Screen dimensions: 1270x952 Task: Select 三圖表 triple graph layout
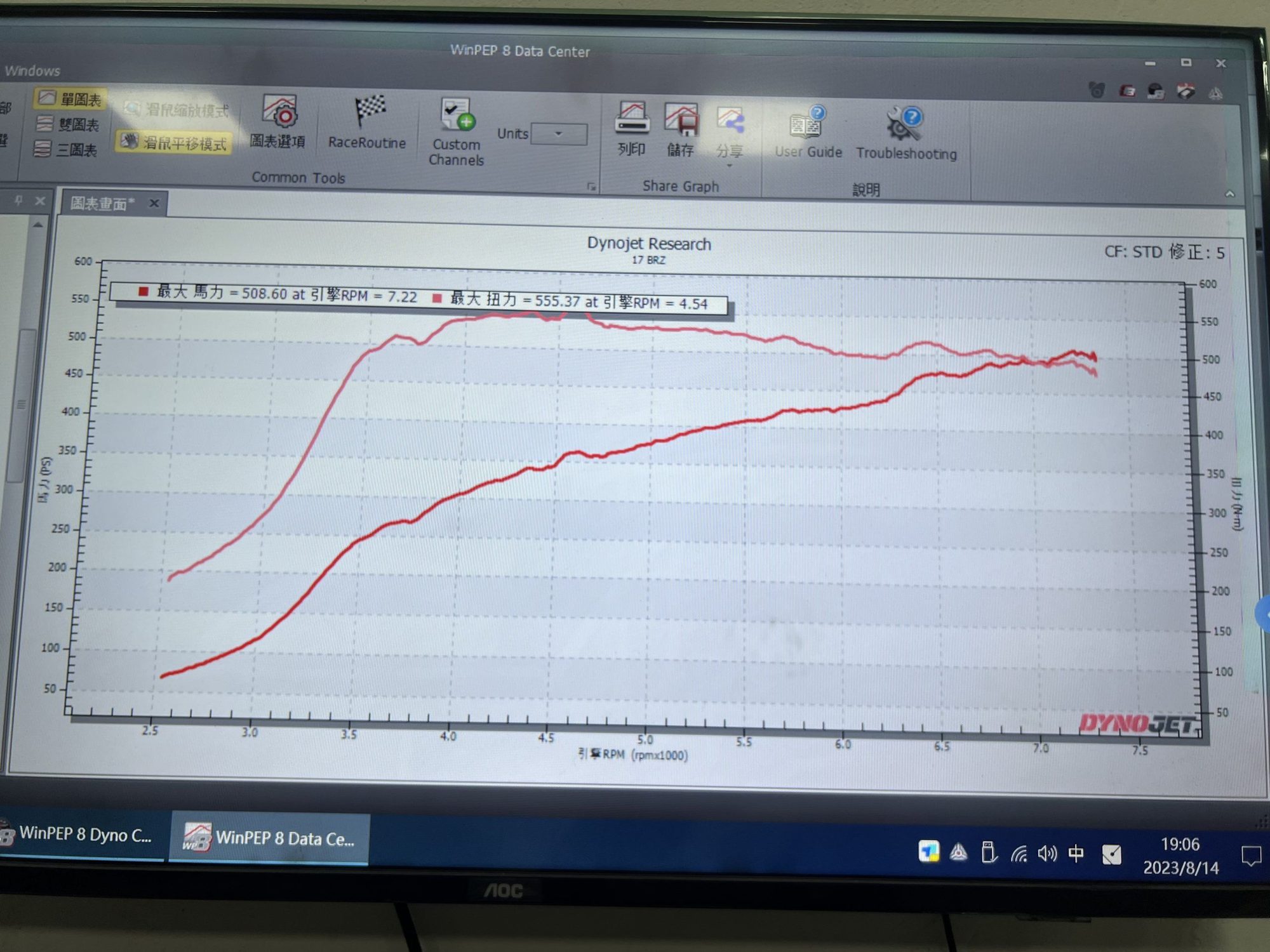click(67, 150)
